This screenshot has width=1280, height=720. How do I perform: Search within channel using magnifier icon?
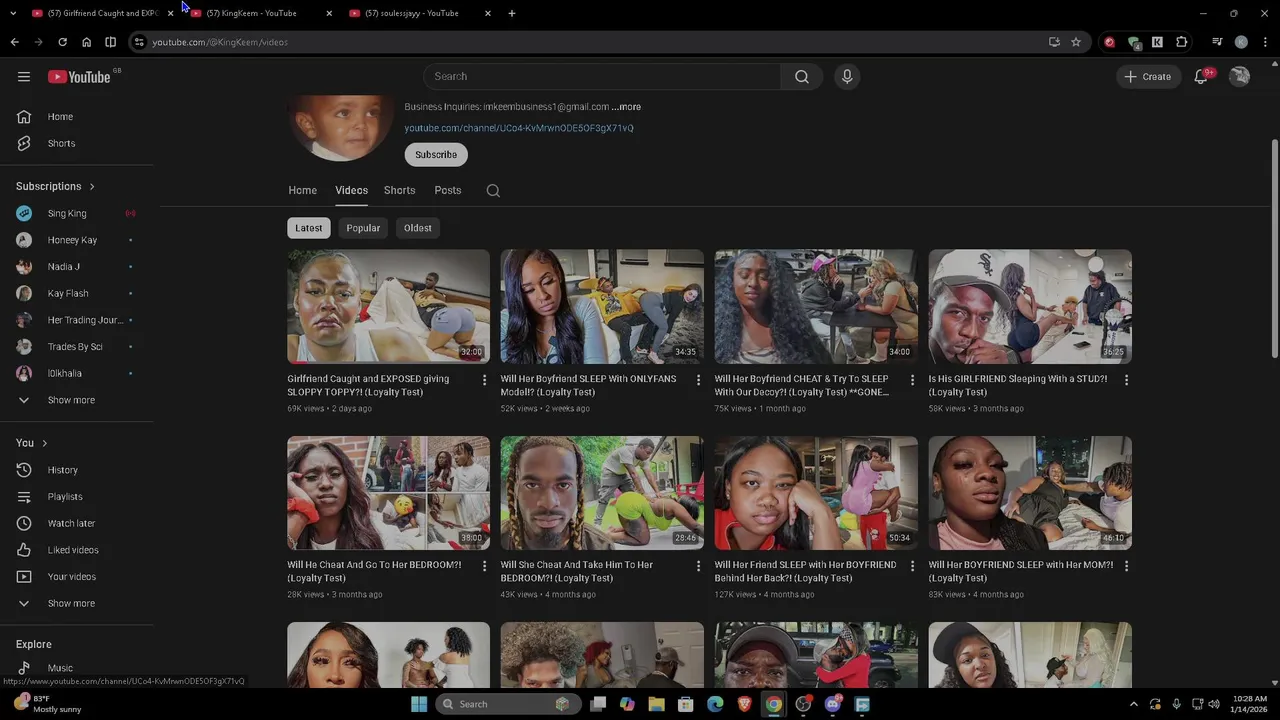pyautogui.click(x=493, y=190)
